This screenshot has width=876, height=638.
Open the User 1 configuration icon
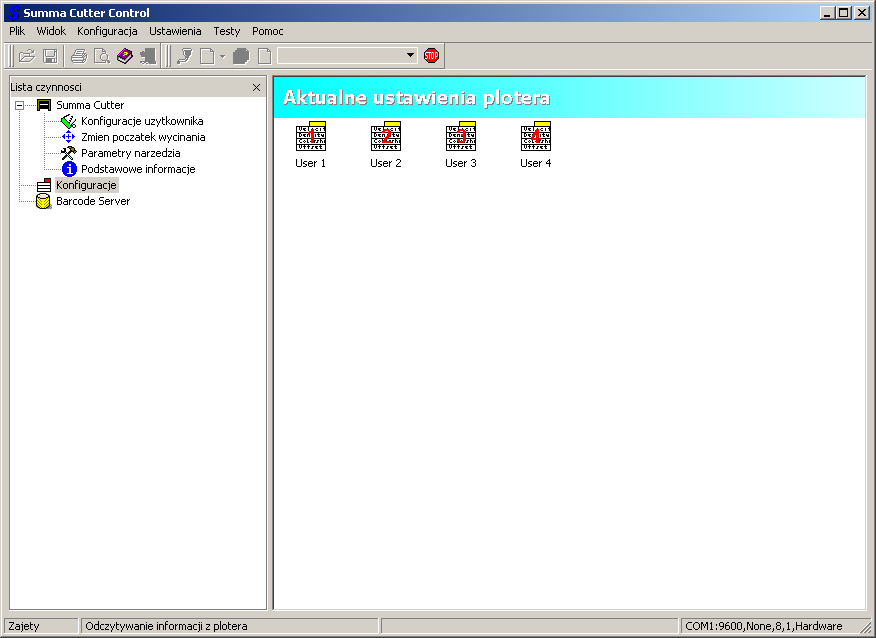[x=311, y=136]
